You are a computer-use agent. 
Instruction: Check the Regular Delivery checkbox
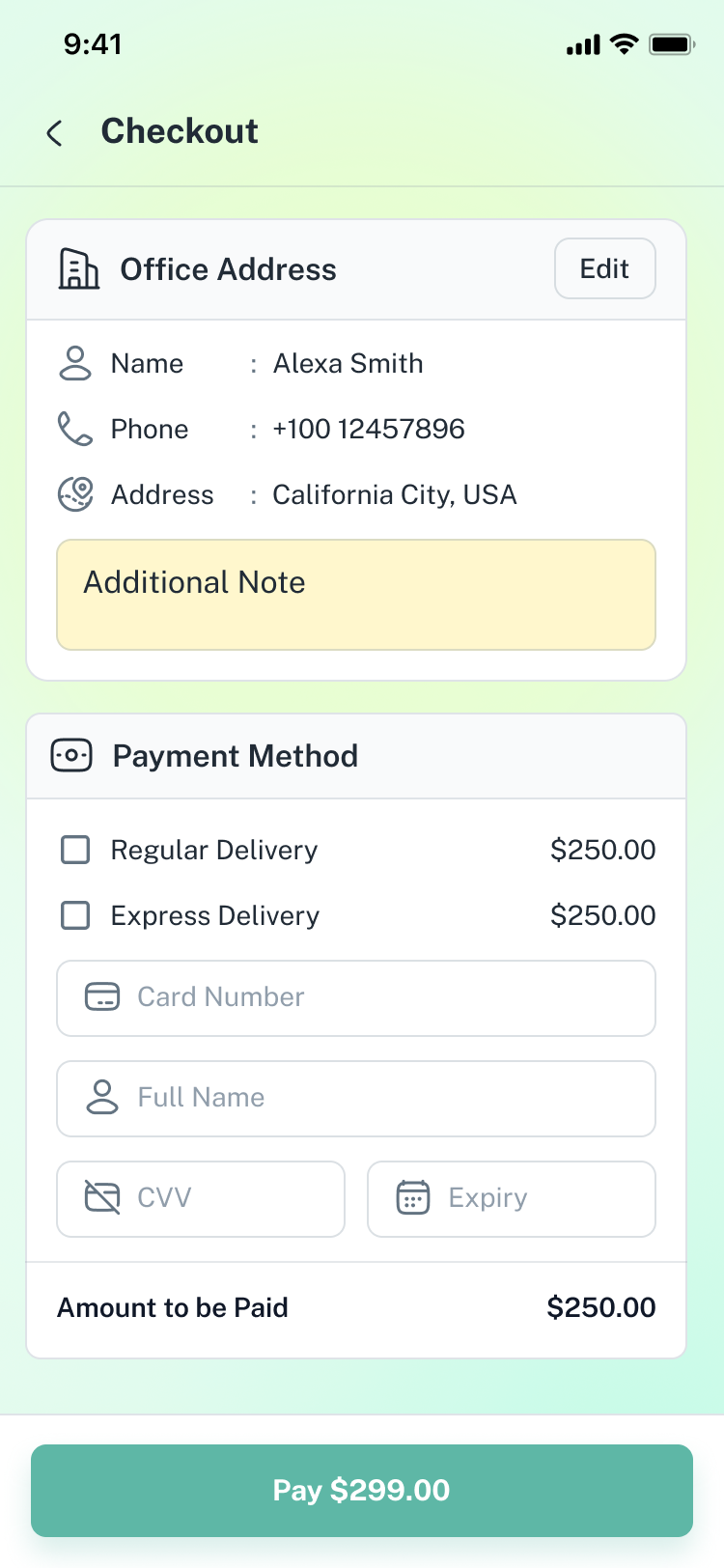[75, 850]
